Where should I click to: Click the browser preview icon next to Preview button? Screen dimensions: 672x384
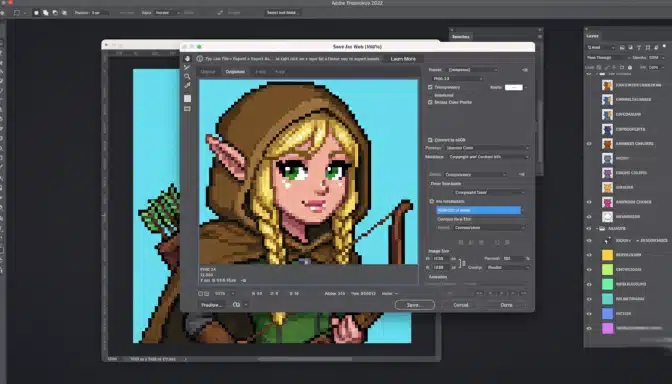(236, 305)
